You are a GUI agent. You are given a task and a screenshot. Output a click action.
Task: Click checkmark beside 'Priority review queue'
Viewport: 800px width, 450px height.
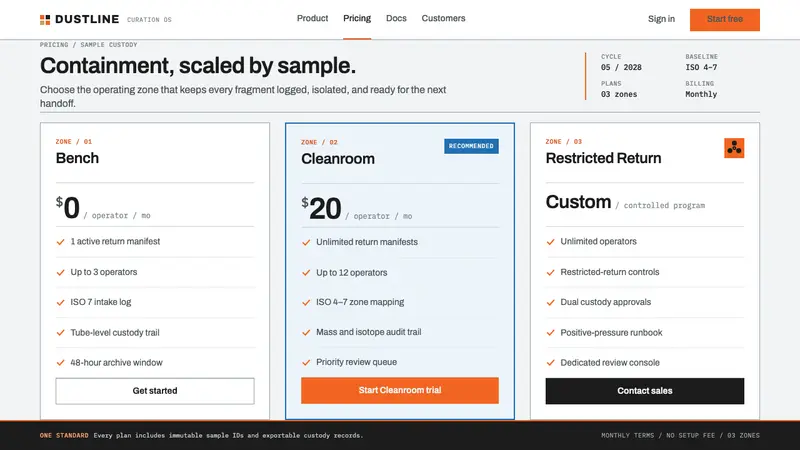[306, 363]
